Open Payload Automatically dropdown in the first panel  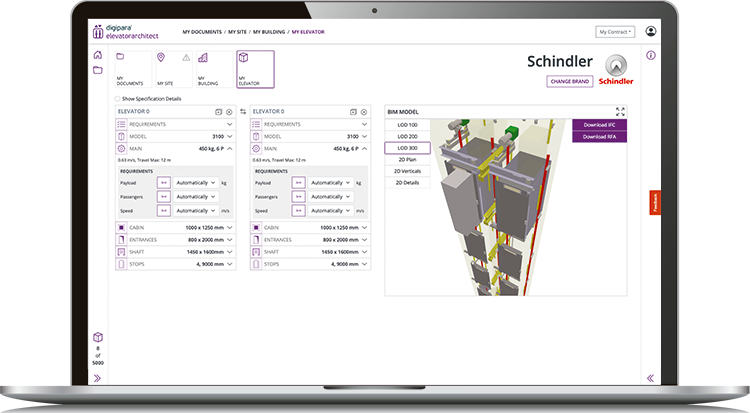pos(196,183)
